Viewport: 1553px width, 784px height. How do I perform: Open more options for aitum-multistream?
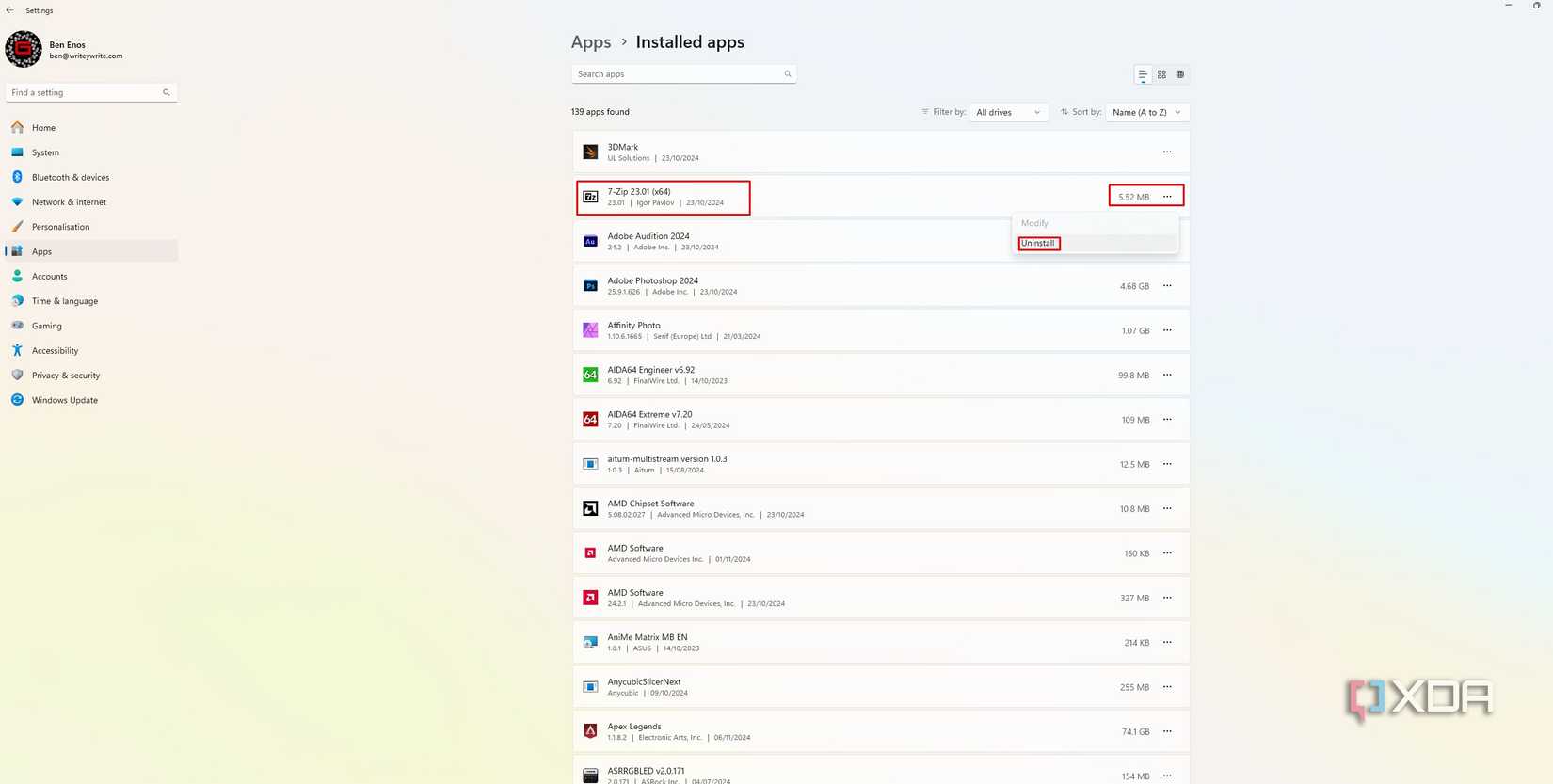1167,464
